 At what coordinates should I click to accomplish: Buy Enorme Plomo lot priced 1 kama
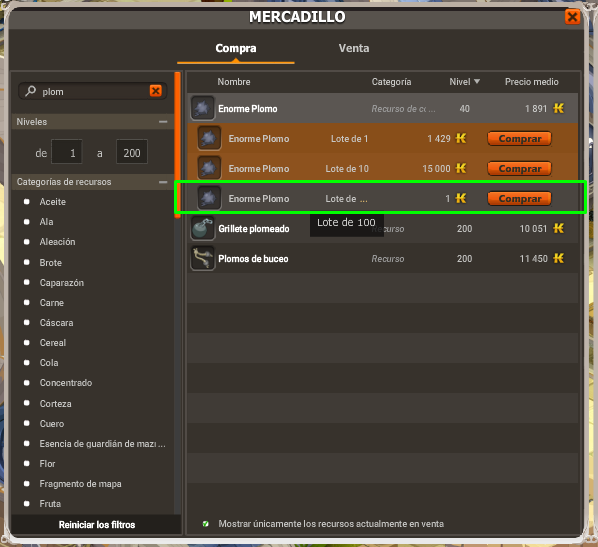pos(519,199)
